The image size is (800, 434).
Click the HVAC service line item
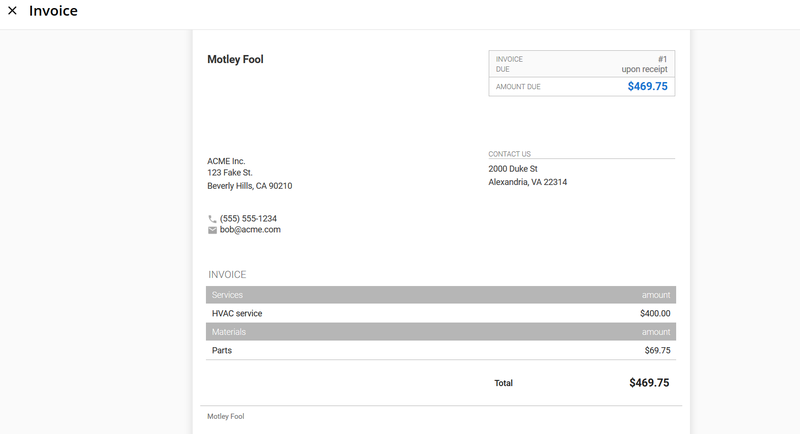point(237,314)
